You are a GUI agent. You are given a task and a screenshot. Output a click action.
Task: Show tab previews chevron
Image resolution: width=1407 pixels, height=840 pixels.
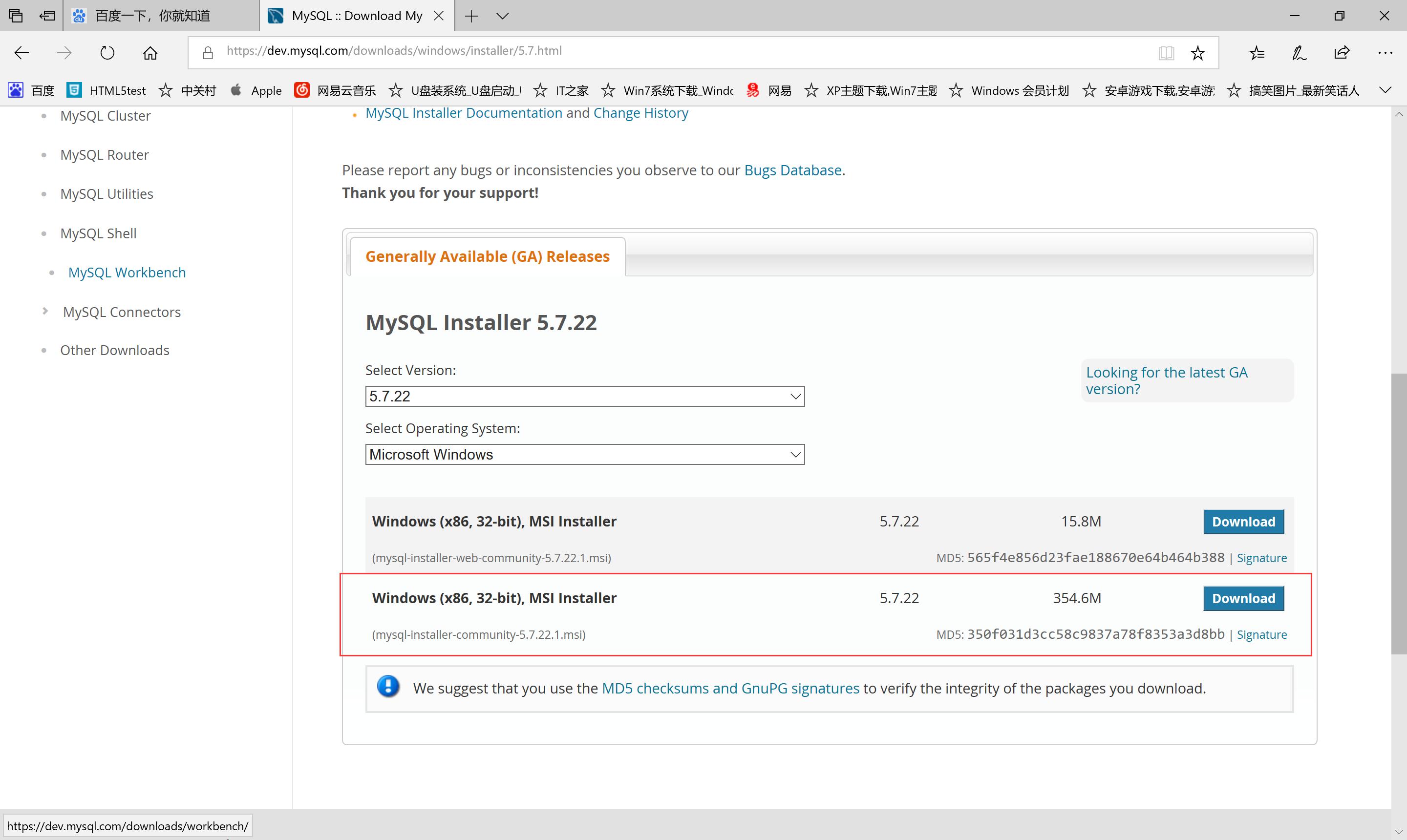click(502, 16)
